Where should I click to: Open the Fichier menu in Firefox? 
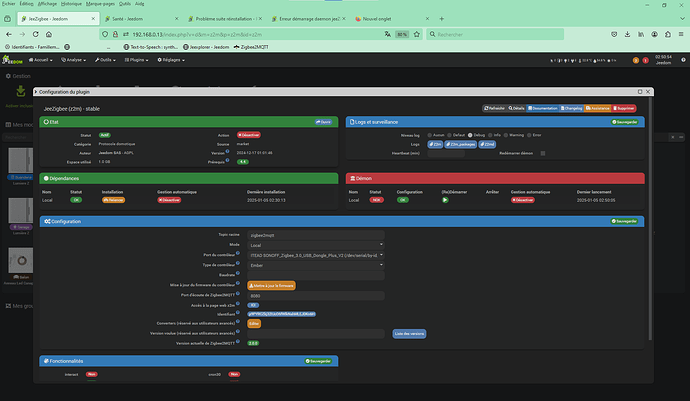tap(8, 4)
